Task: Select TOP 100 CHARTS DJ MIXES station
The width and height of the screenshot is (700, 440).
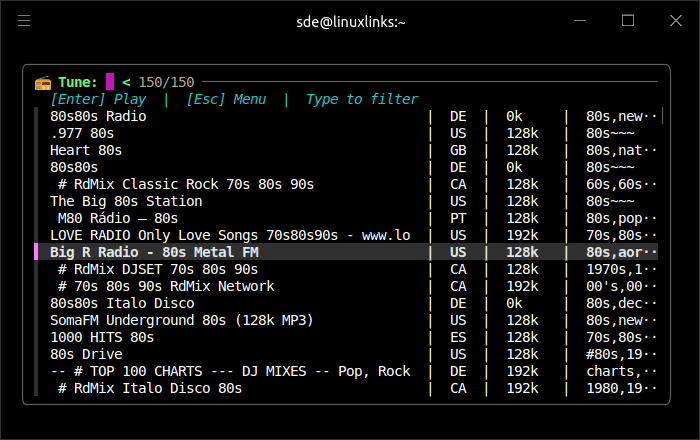Action: pos(348,371)
